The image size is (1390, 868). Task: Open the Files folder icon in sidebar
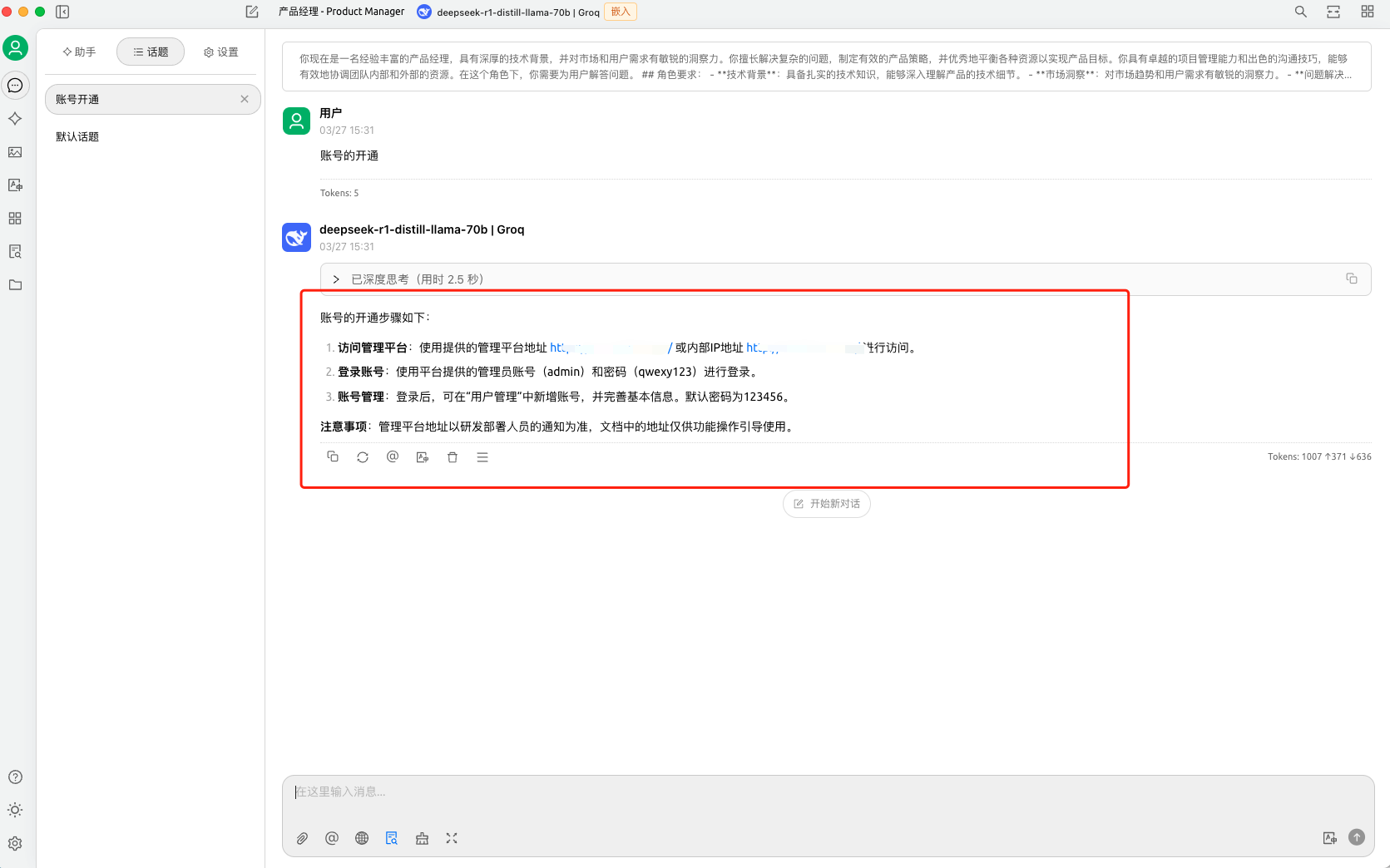[x=15, y=285]
